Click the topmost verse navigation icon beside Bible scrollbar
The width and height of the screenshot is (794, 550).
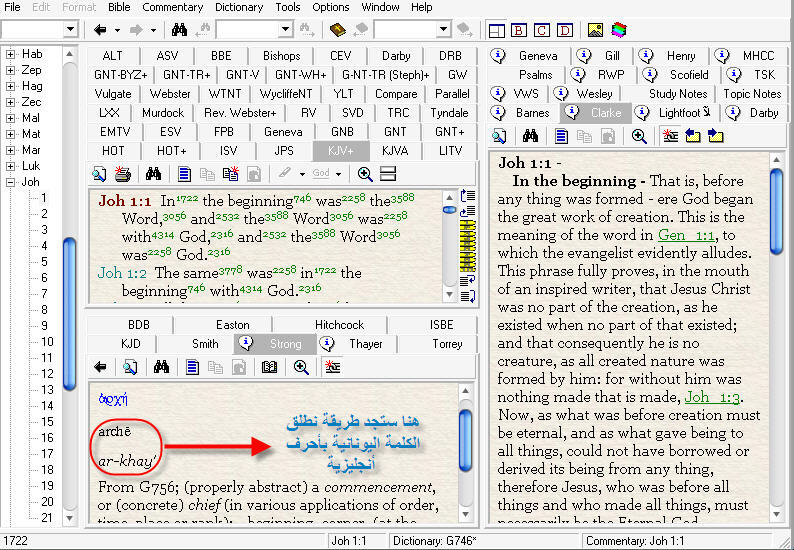(x=467, y=195)
